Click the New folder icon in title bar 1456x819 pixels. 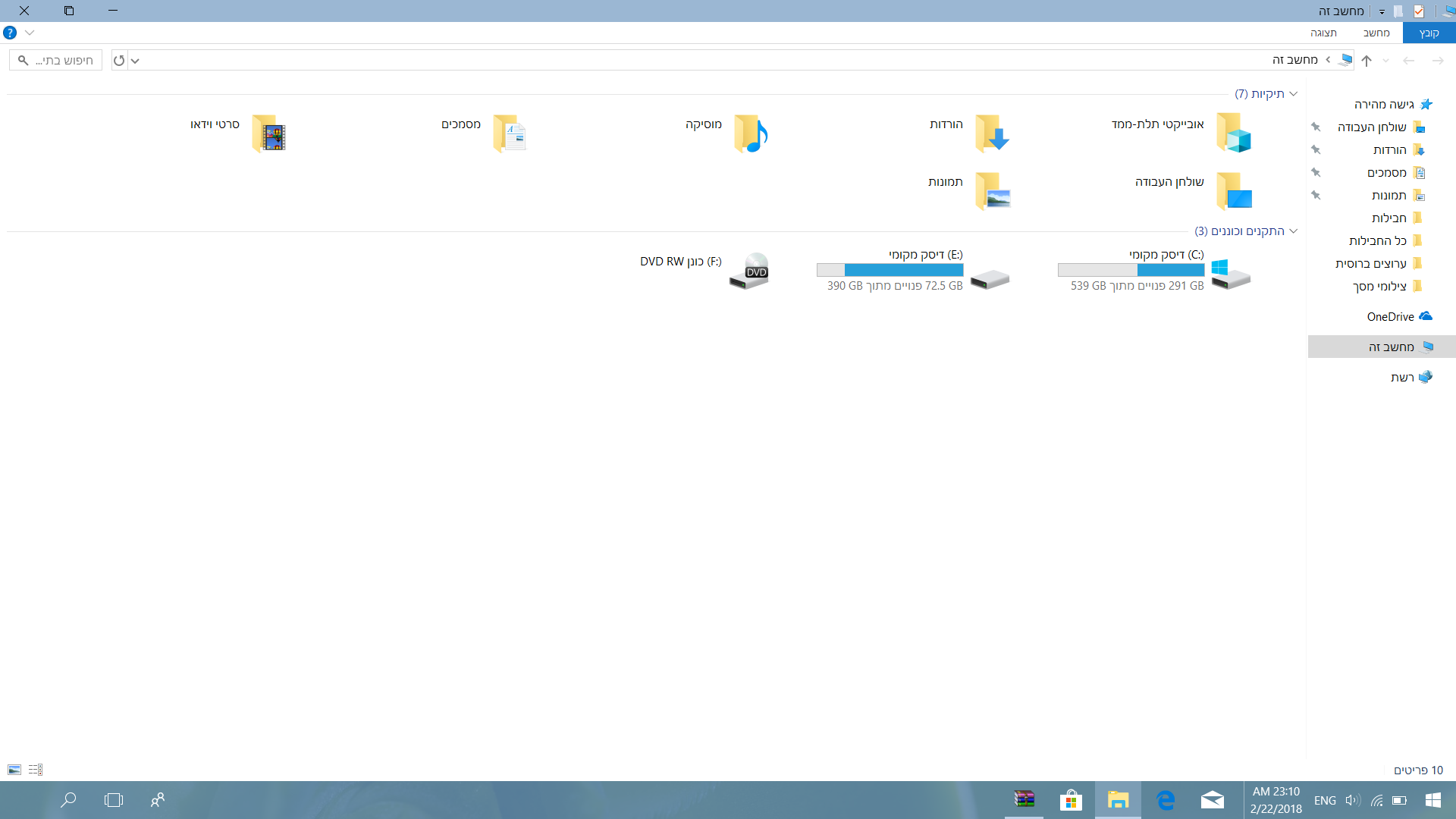[x=1398, y=11]
